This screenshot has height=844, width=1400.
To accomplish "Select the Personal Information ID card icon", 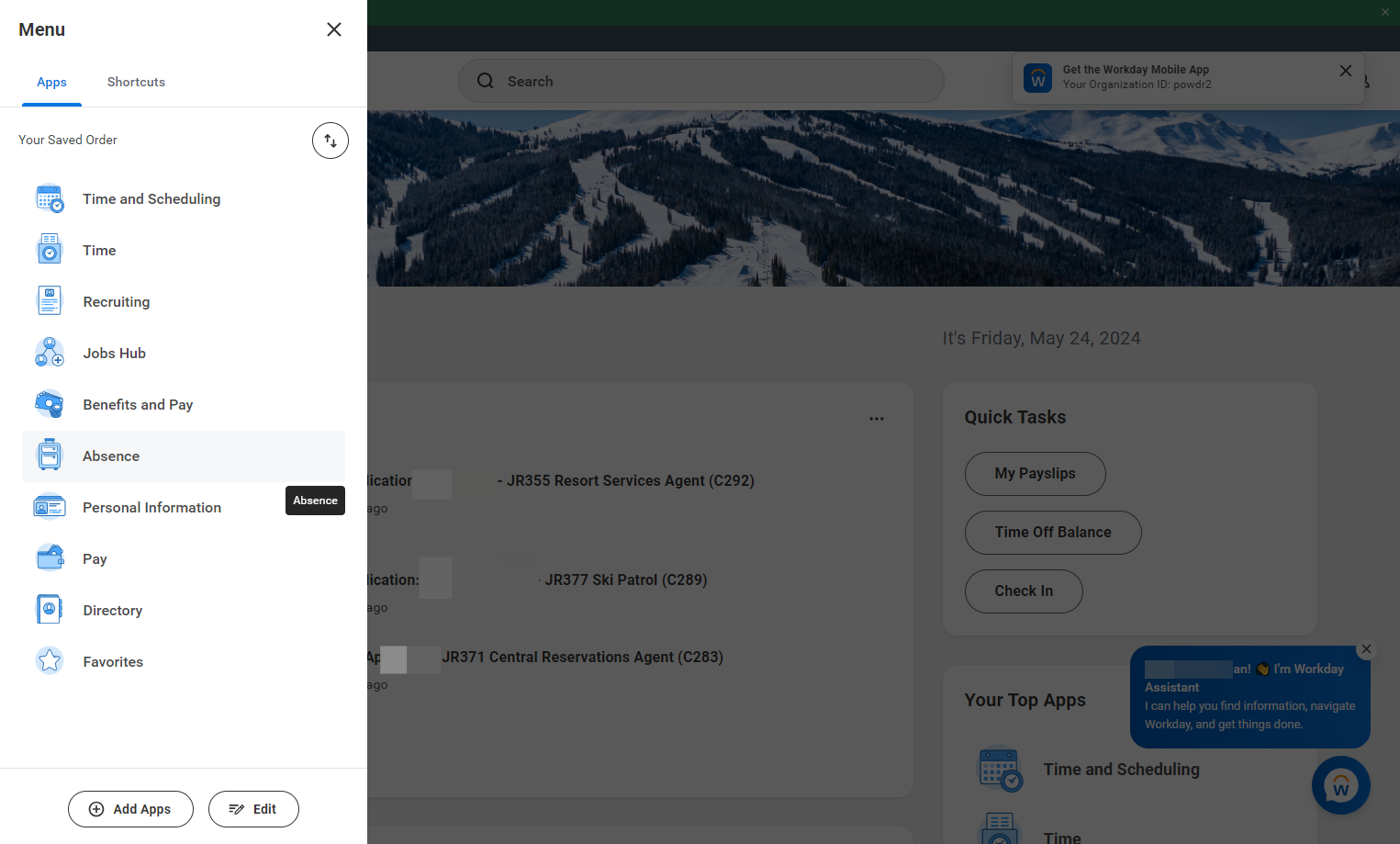I will [x=50, y=507].
